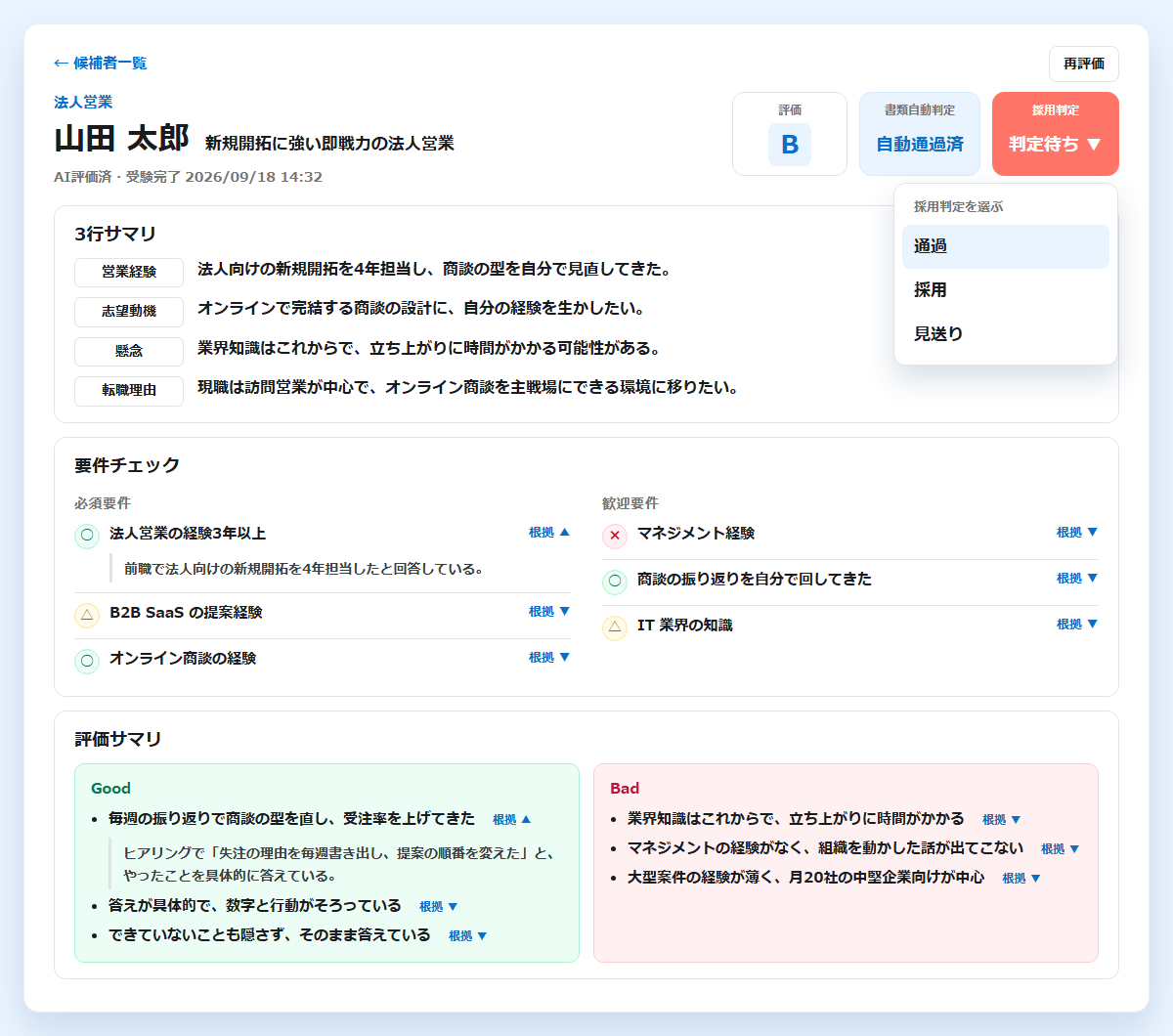Click the 法人営業 job category label
Viewport: 1173px width, 1036px height.
(x=83, y=102)
